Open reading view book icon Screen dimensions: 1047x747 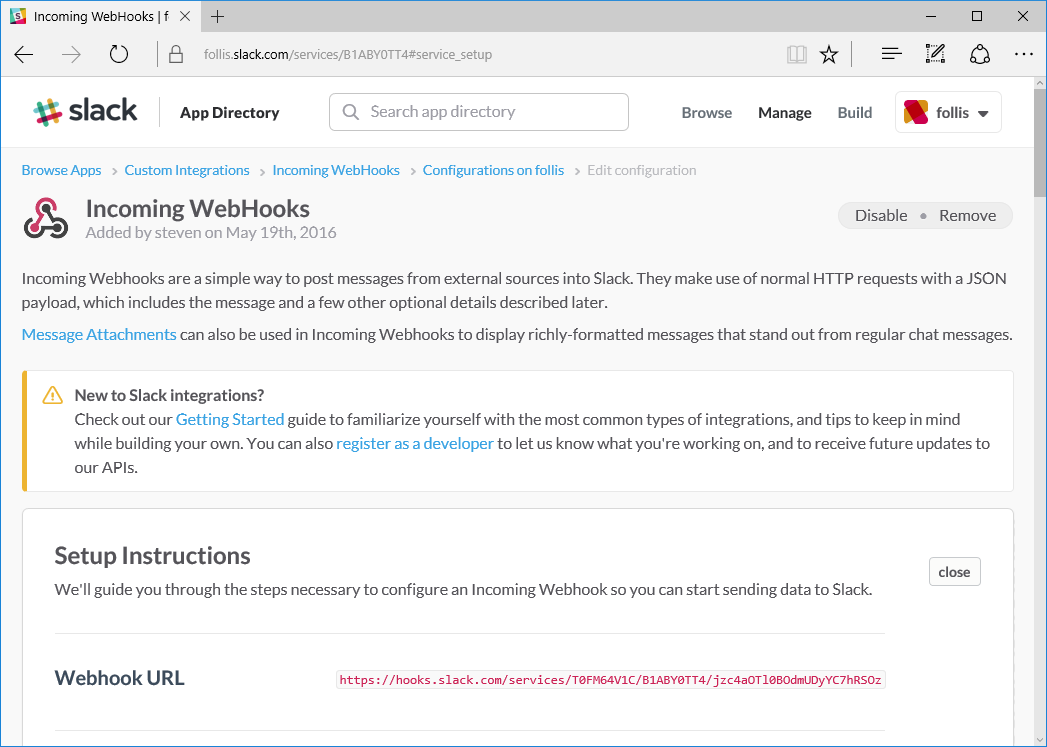797,55
